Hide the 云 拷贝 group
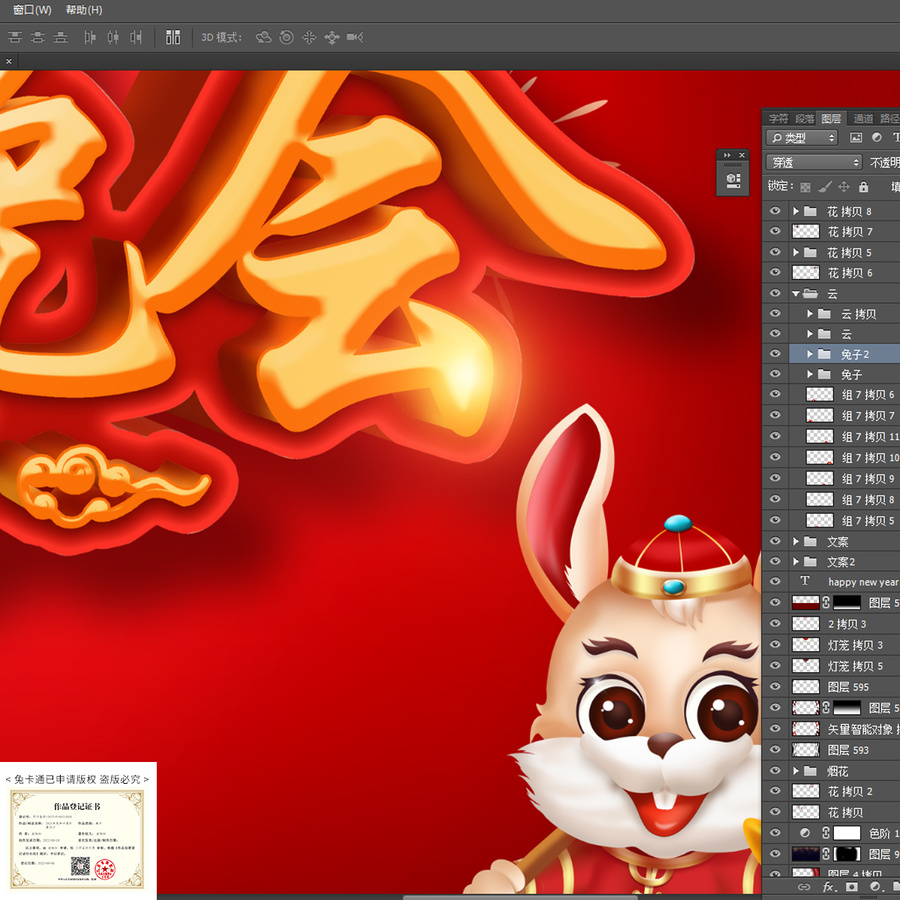This screenshot has width=900, height=900. (775, 313)
